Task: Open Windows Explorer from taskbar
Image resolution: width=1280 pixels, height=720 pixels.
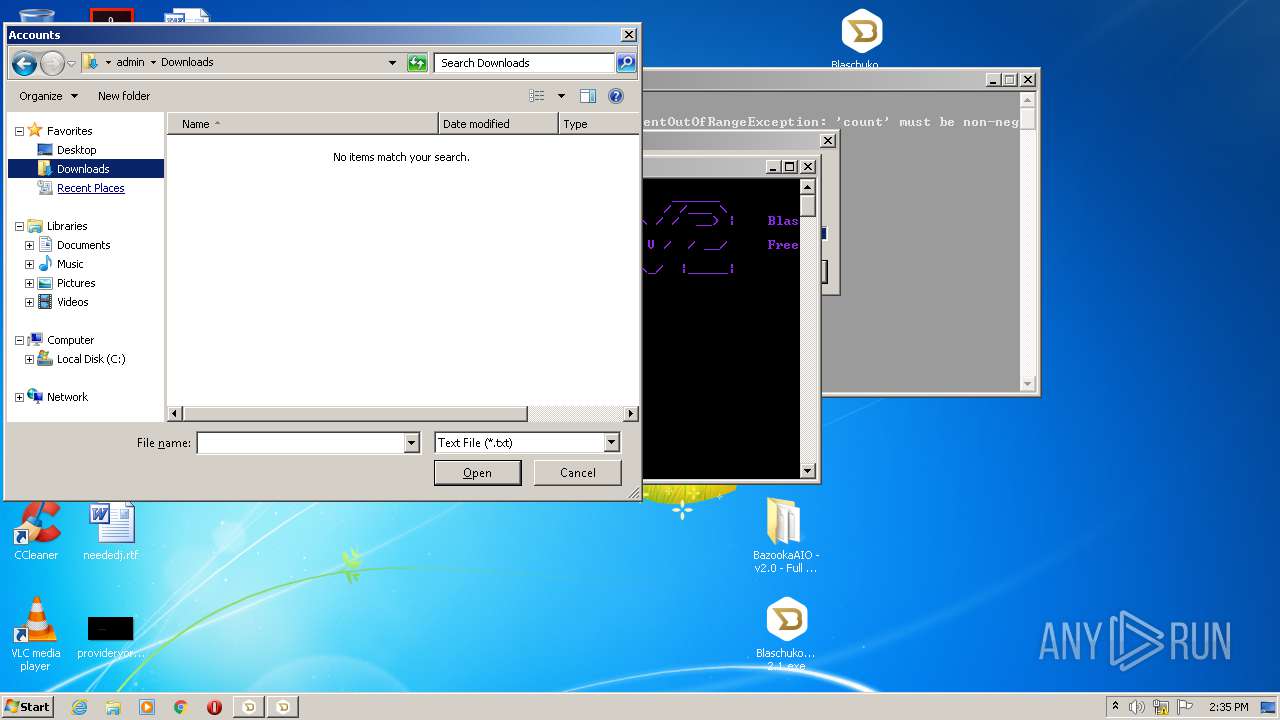Action: coord(113,707)
